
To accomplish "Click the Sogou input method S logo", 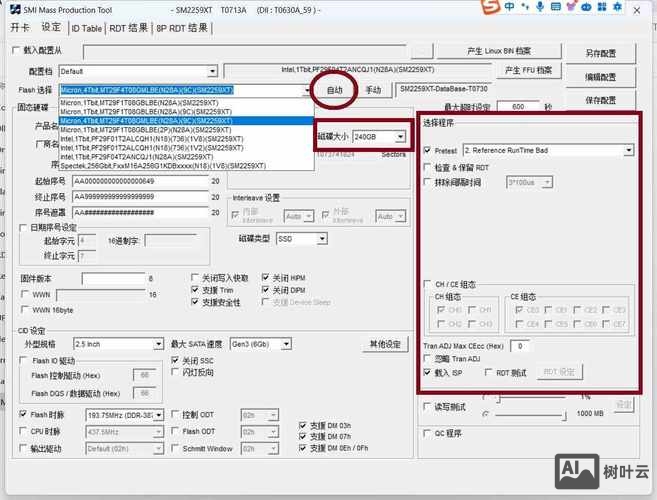I will pos(491,8).
